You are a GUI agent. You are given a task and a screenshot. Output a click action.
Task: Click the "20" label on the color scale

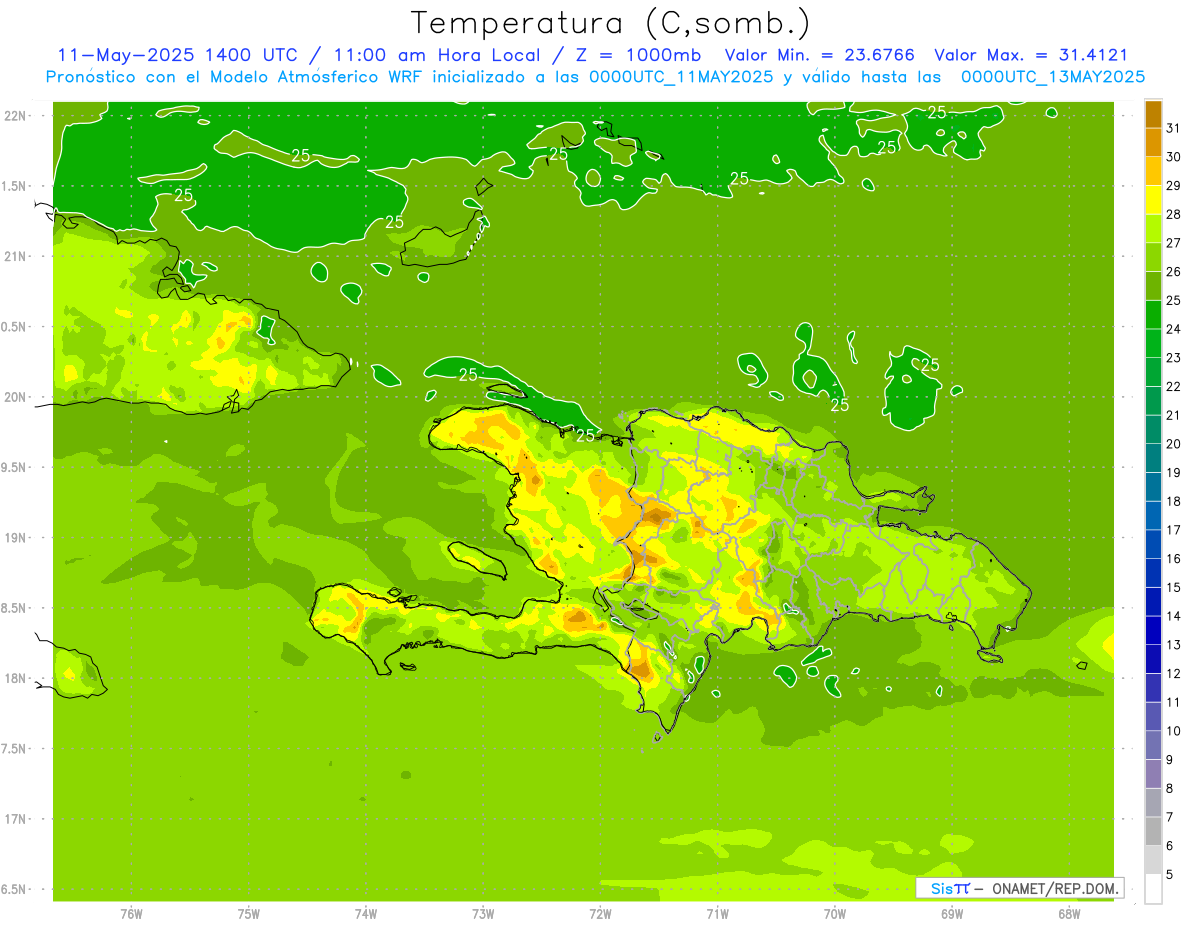tap(1174, 444)
